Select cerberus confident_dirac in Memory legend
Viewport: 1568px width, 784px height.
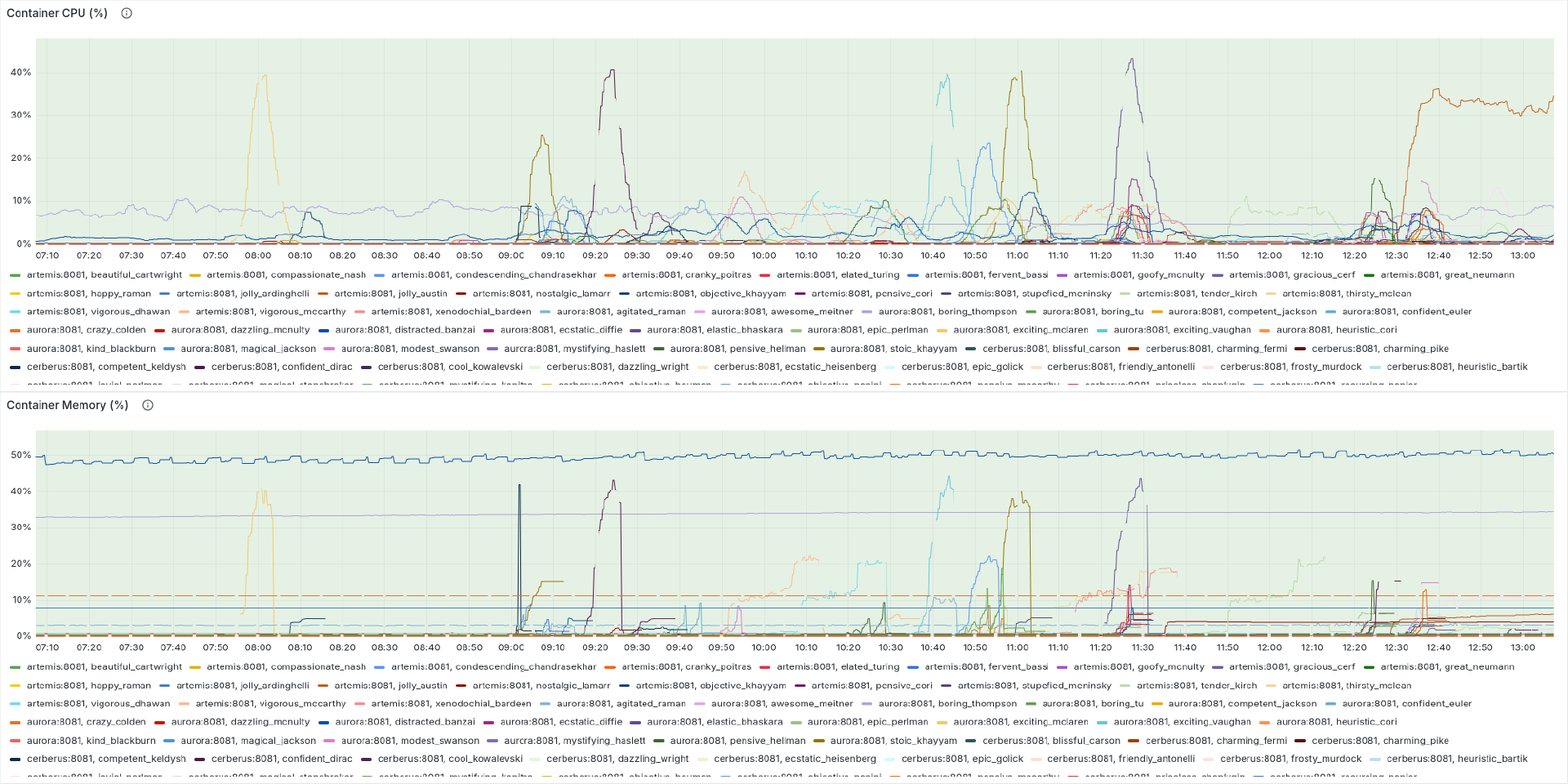pyautogui.click(x=282, y=759)
